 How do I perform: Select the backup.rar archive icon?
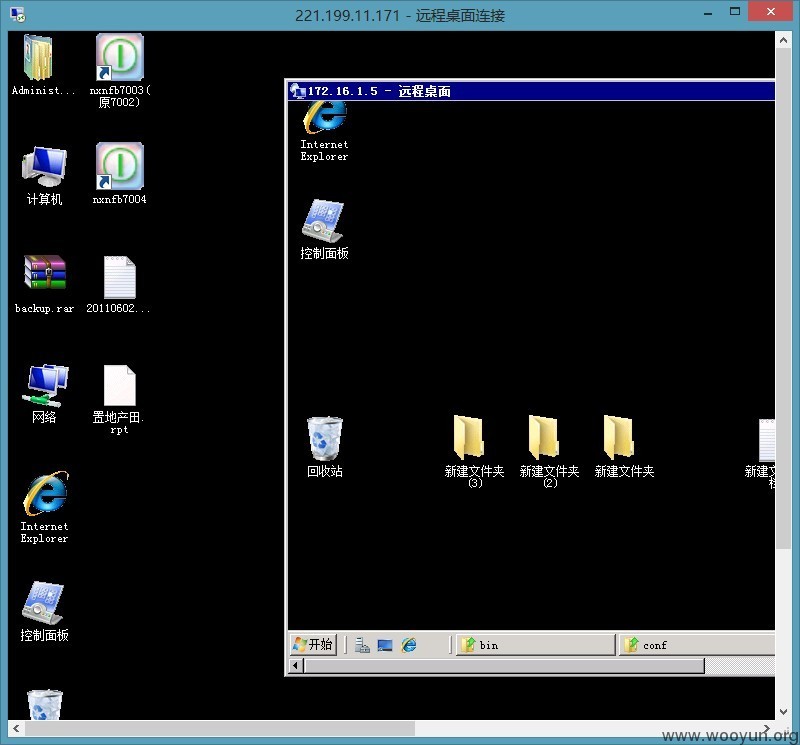44,273
